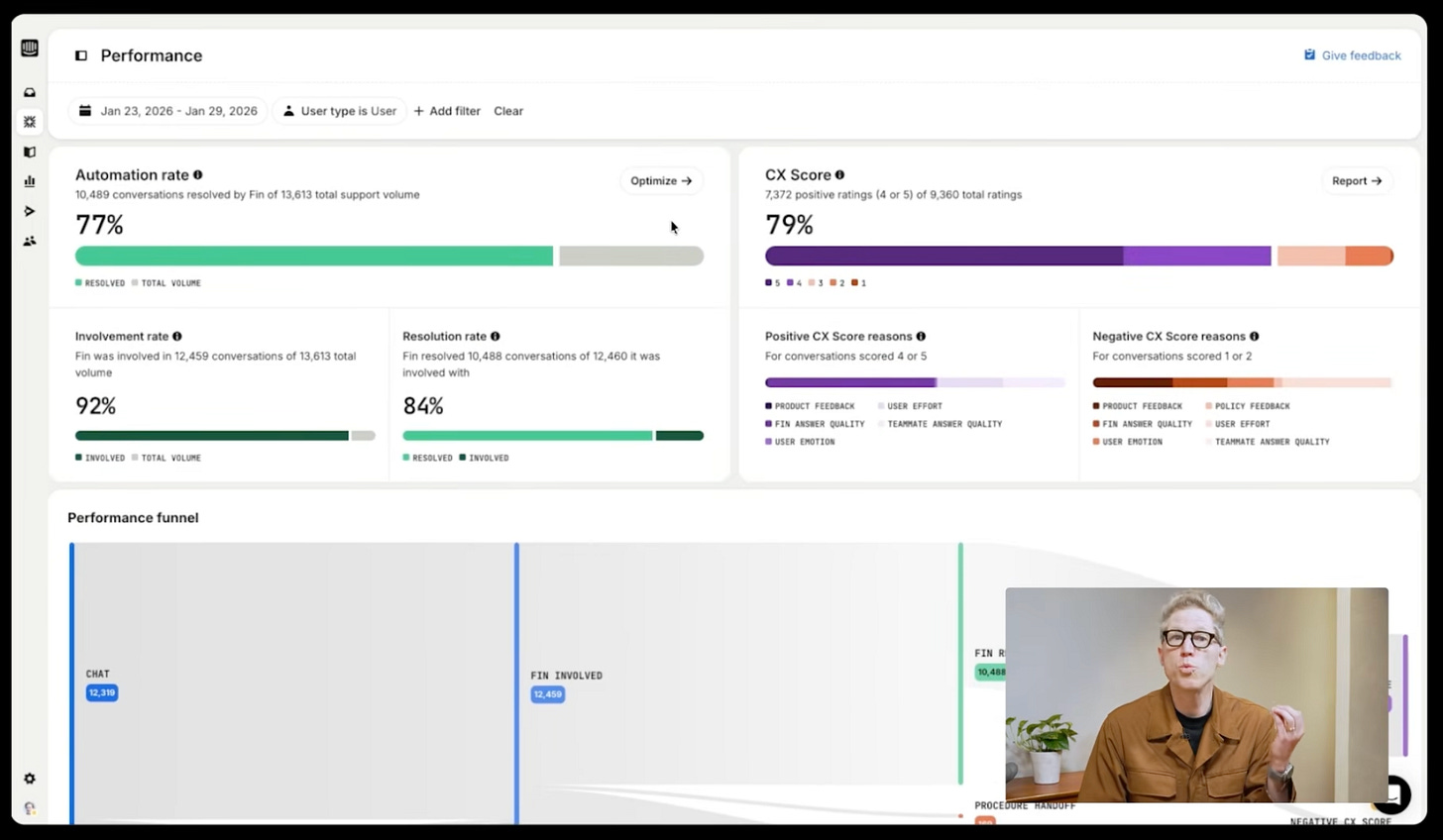Click RESOLVED legend under Resolution rate
The height and width of the screenshot is (840, 1443).
[x=427, y=458]
